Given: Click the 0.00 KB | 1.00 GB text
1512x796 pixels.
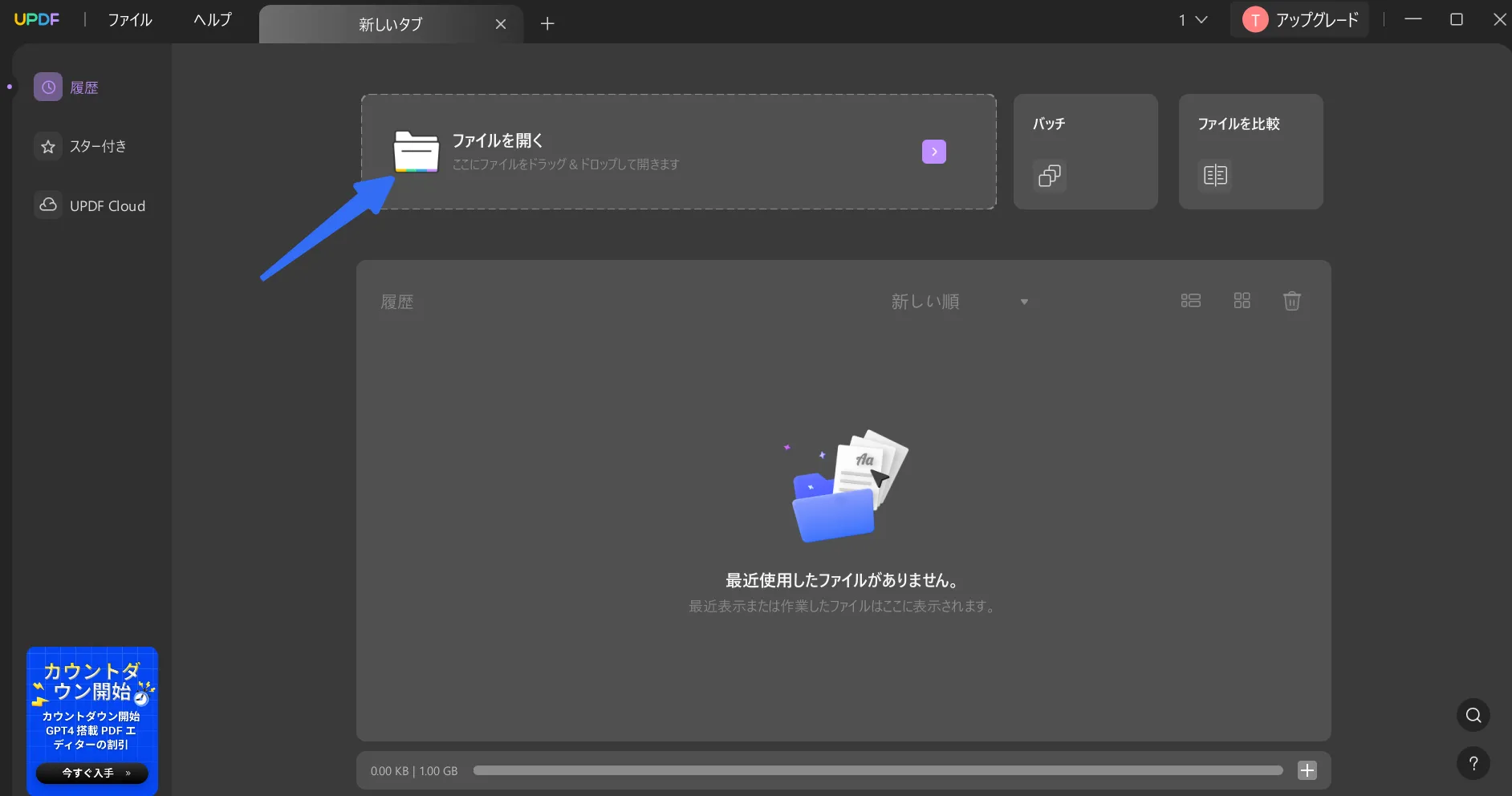Looking at the screenshot, I should 414,771.
